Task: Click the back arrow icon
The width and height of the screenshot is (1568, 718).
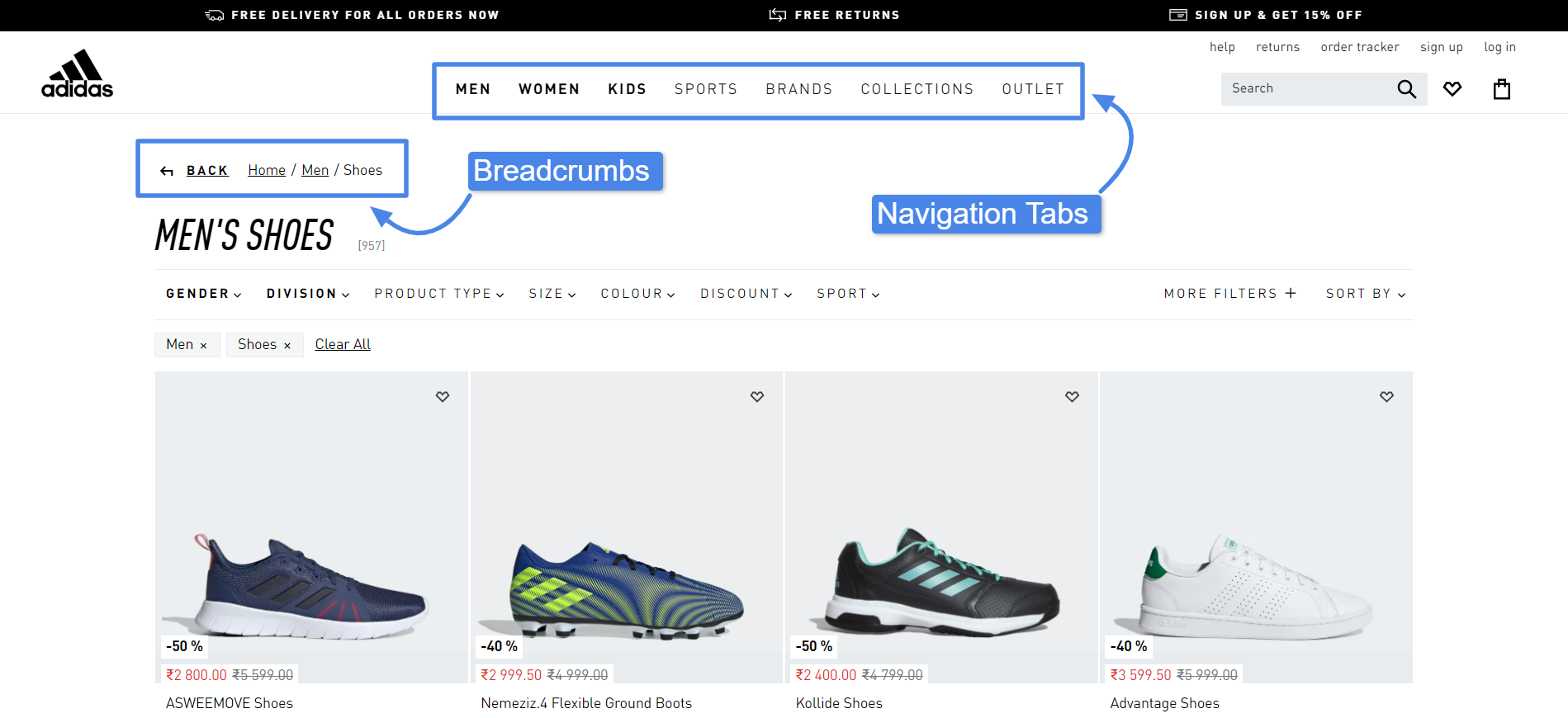Action: [x=167, y=171]
